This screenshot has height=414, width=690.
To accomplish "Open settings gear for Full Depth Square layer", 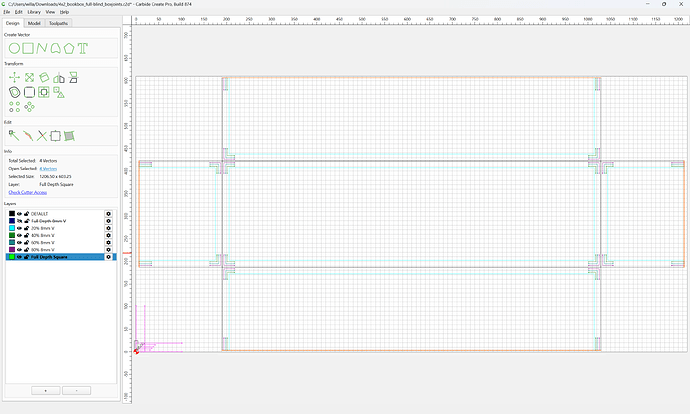I will pyautogui.click(x=108, y=257).
